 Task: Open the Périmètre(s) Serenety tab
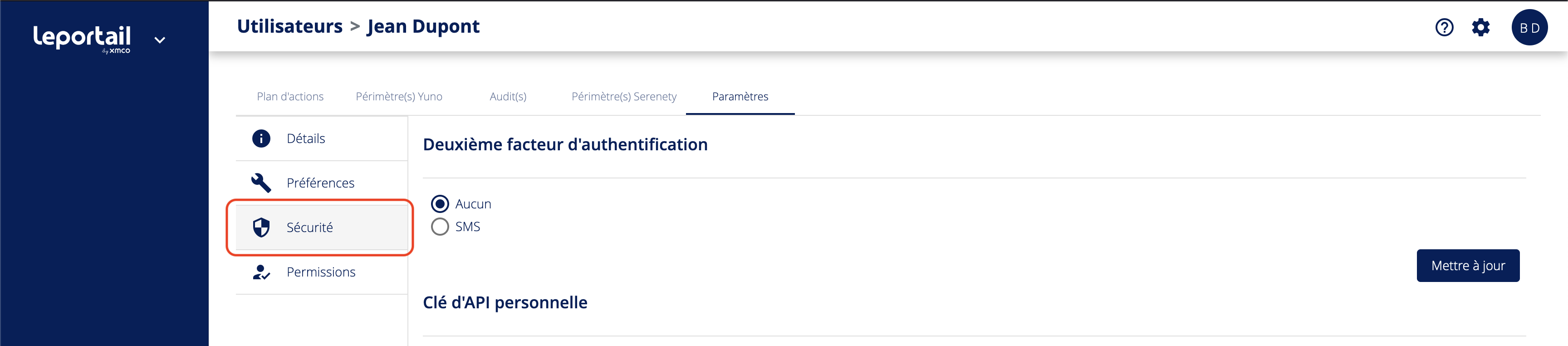tap(623, 96)
